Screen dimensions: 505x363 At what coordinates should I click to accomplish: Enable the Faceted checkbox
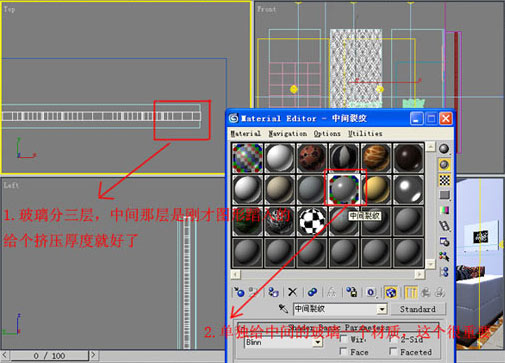[x=393, y=351]
